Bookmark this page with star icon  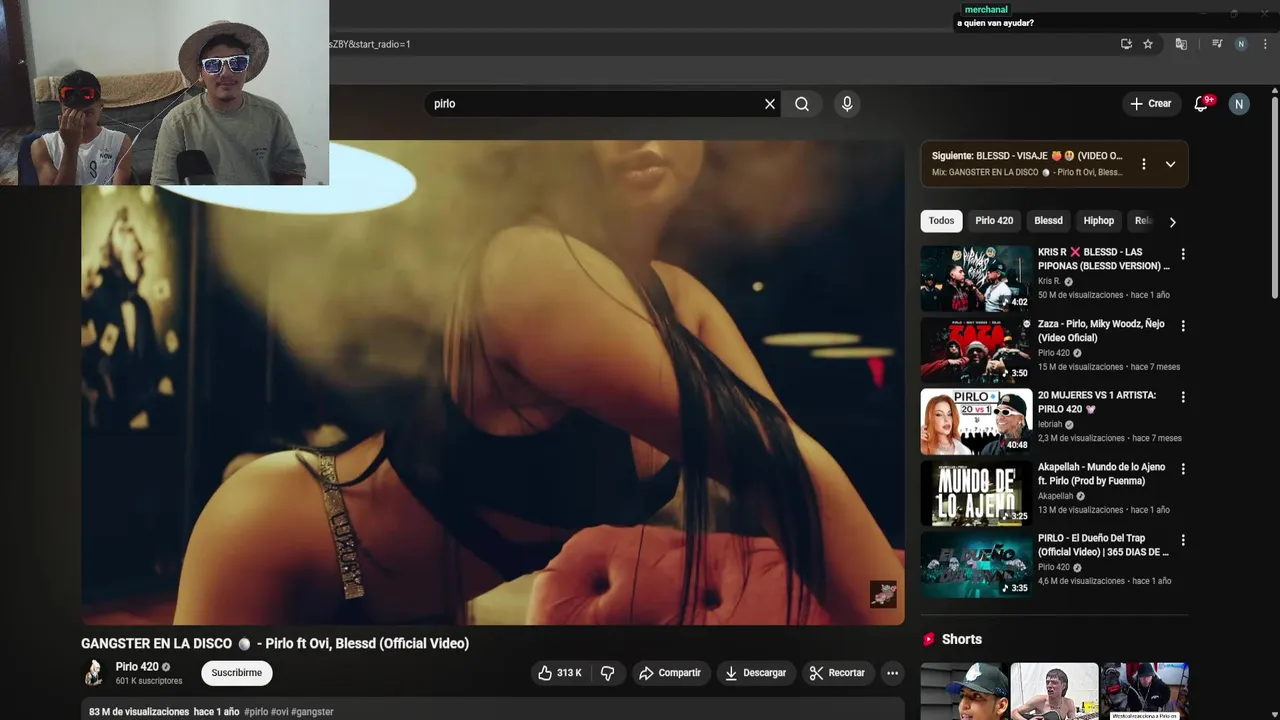[x=1148, y=44]
